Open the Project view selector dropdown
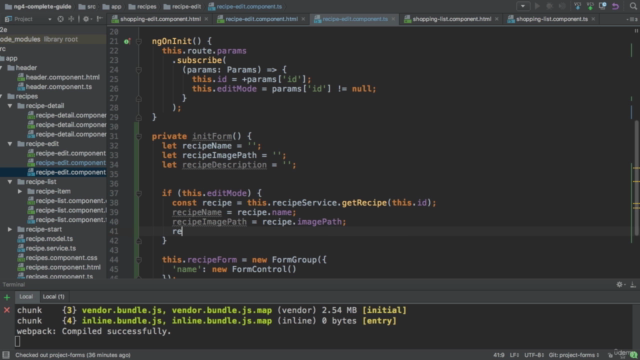 [50, 19]
